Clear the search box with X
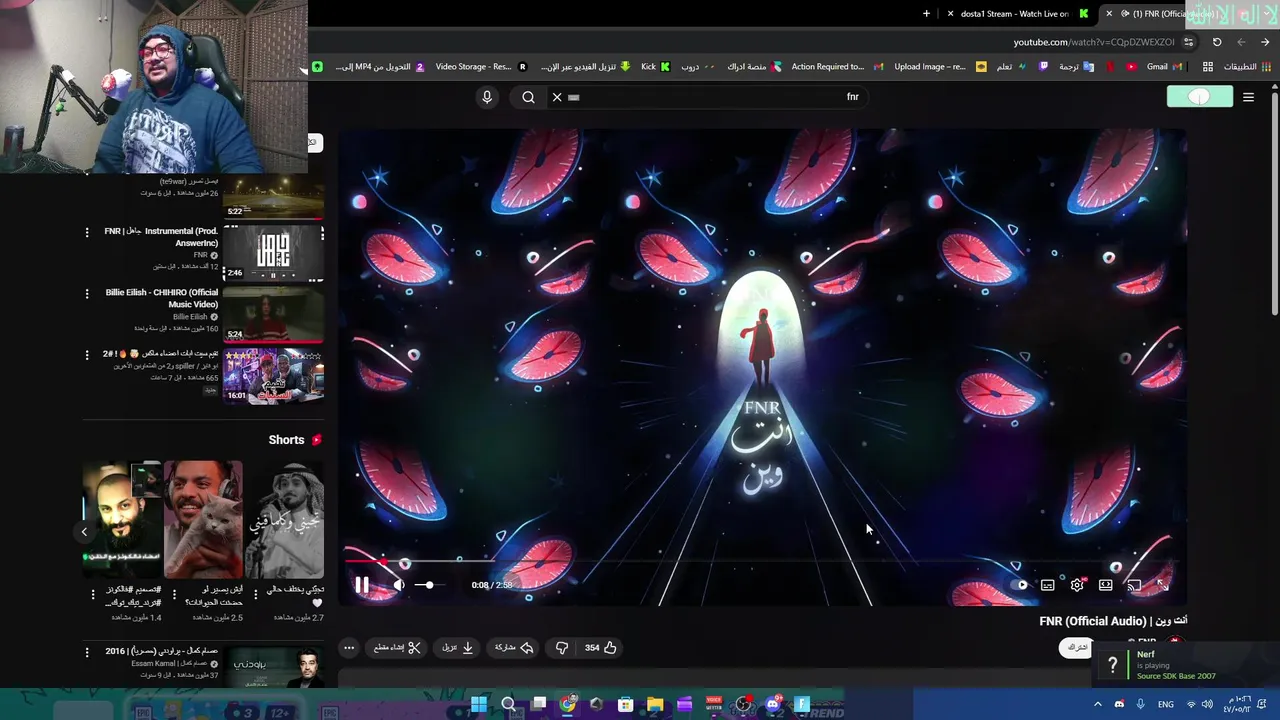The image size is (1280, 720). pos(557,97)
